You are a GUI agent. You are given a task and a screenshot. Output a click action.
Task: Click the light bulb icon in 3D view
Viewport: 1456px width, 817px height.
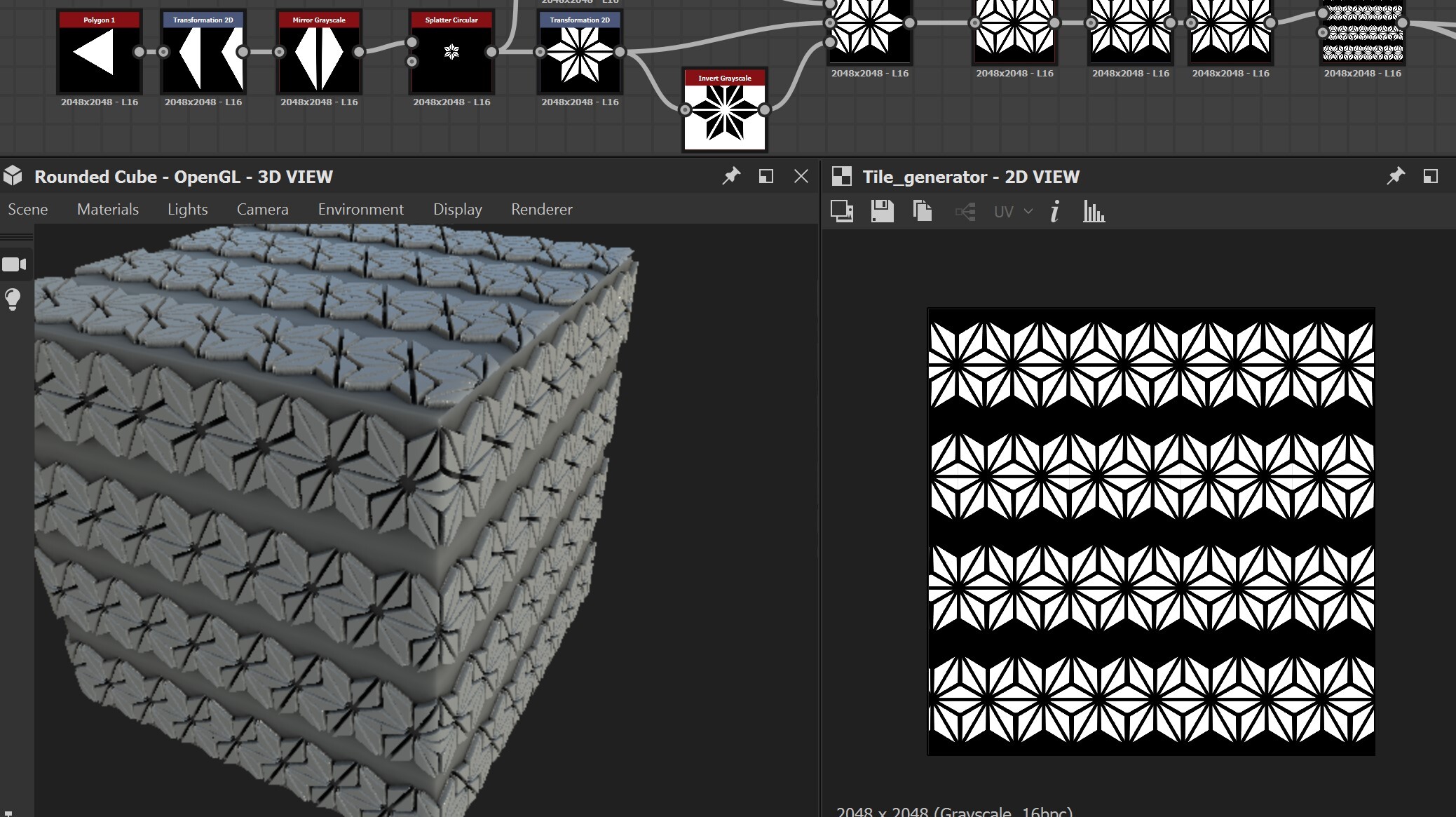[x=13, y=299]
